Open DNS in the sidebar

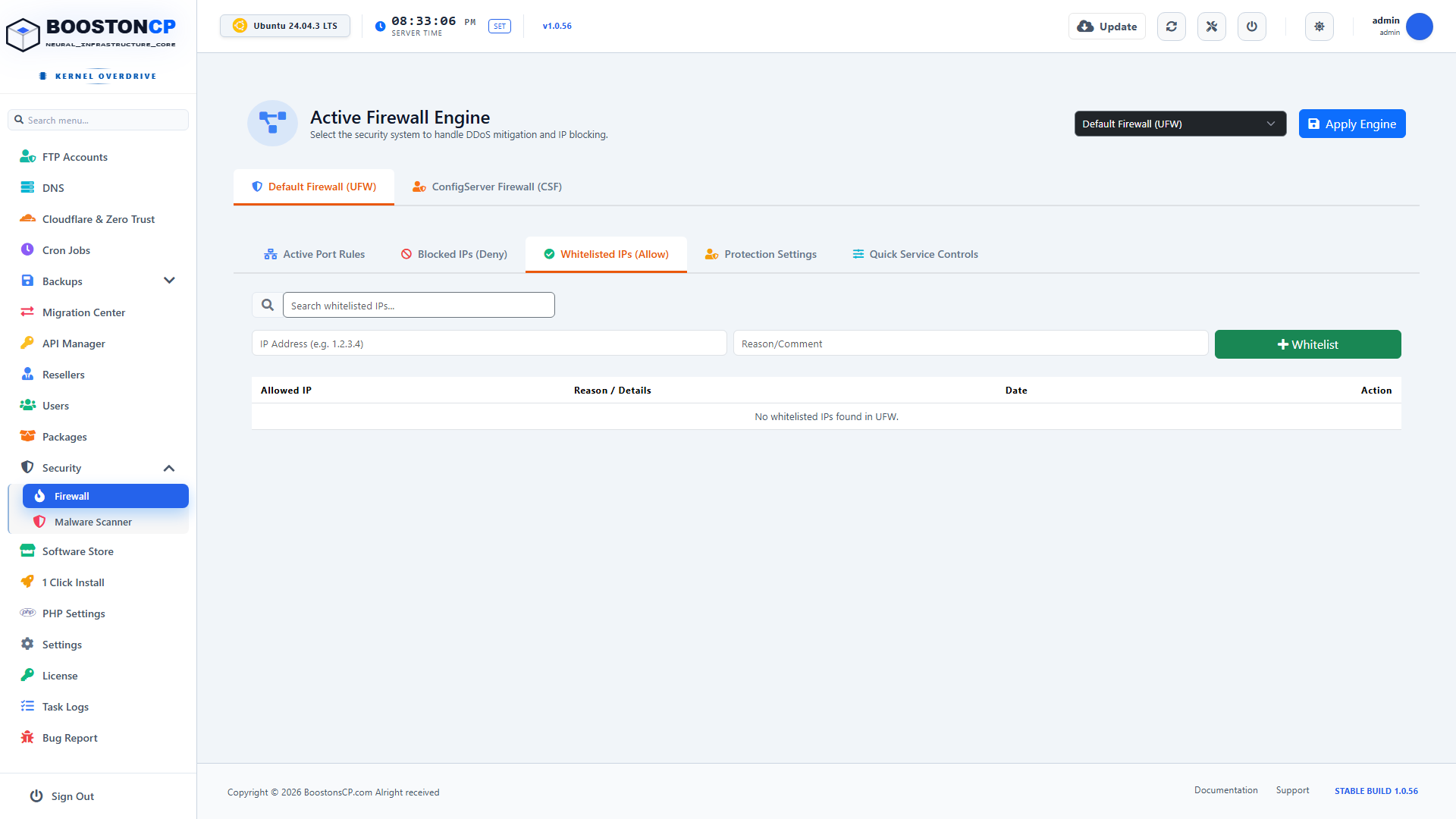click(98, 188)
